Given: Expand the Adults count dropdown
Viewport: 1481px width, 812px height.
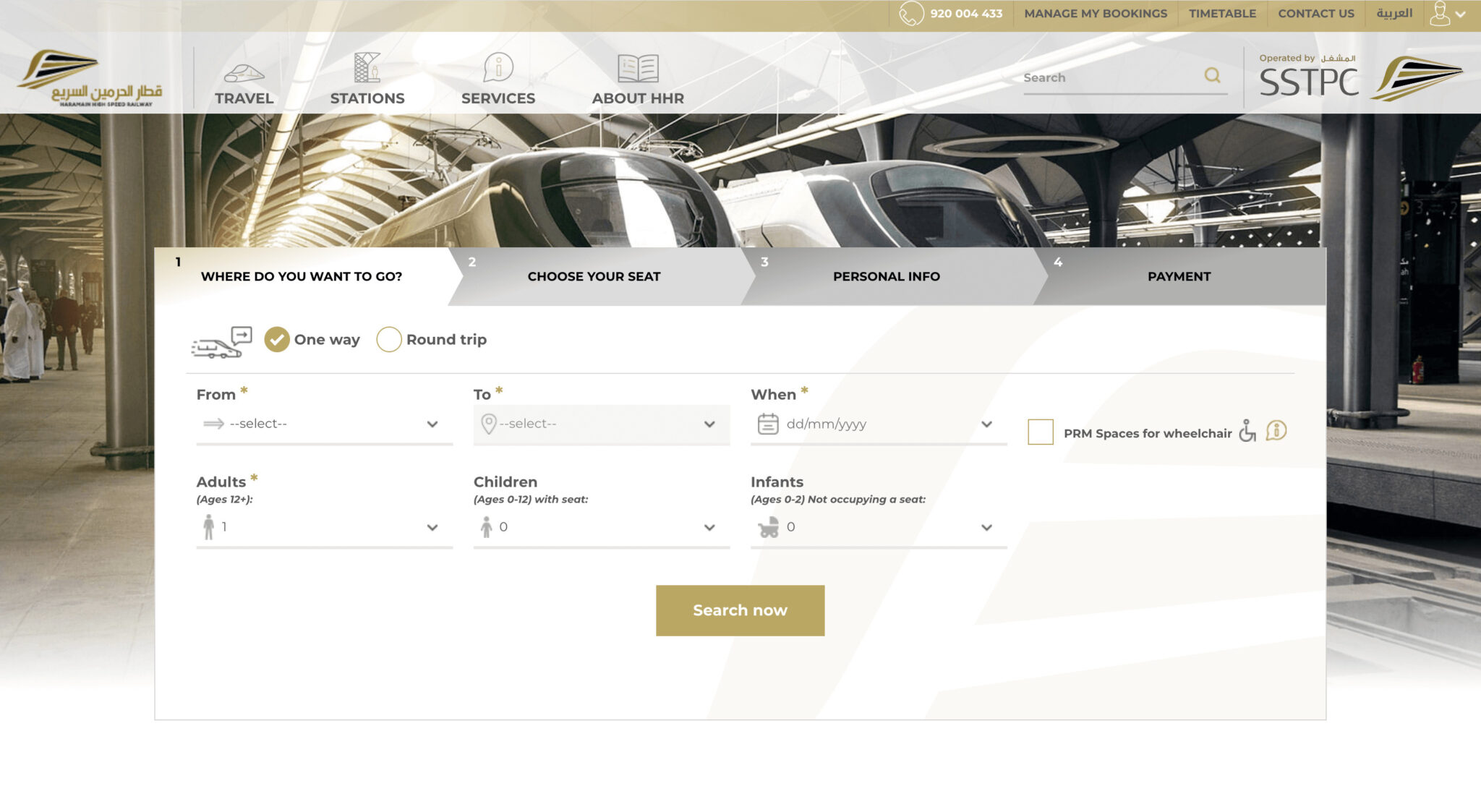Looking at the screenshot, I should pos(324,527).
